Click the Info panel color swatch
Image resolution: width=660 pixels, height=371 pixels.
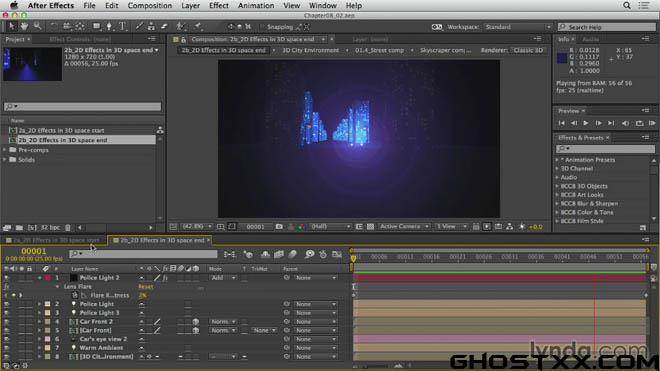point(562,58)
